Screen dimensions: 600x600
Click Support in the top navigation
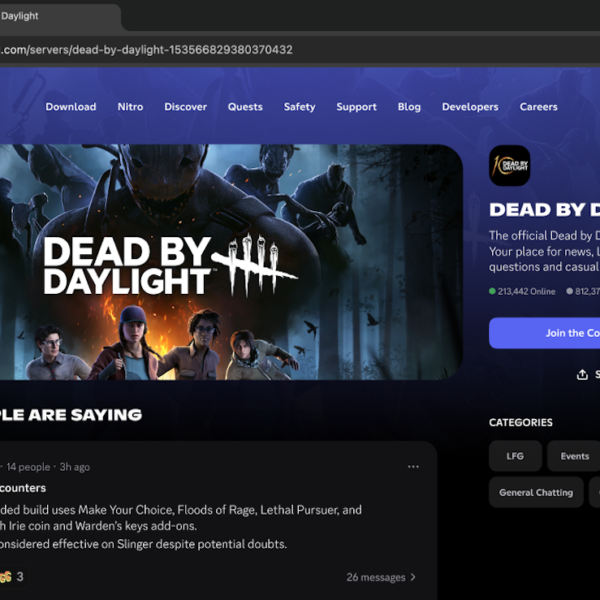point(356,107)
